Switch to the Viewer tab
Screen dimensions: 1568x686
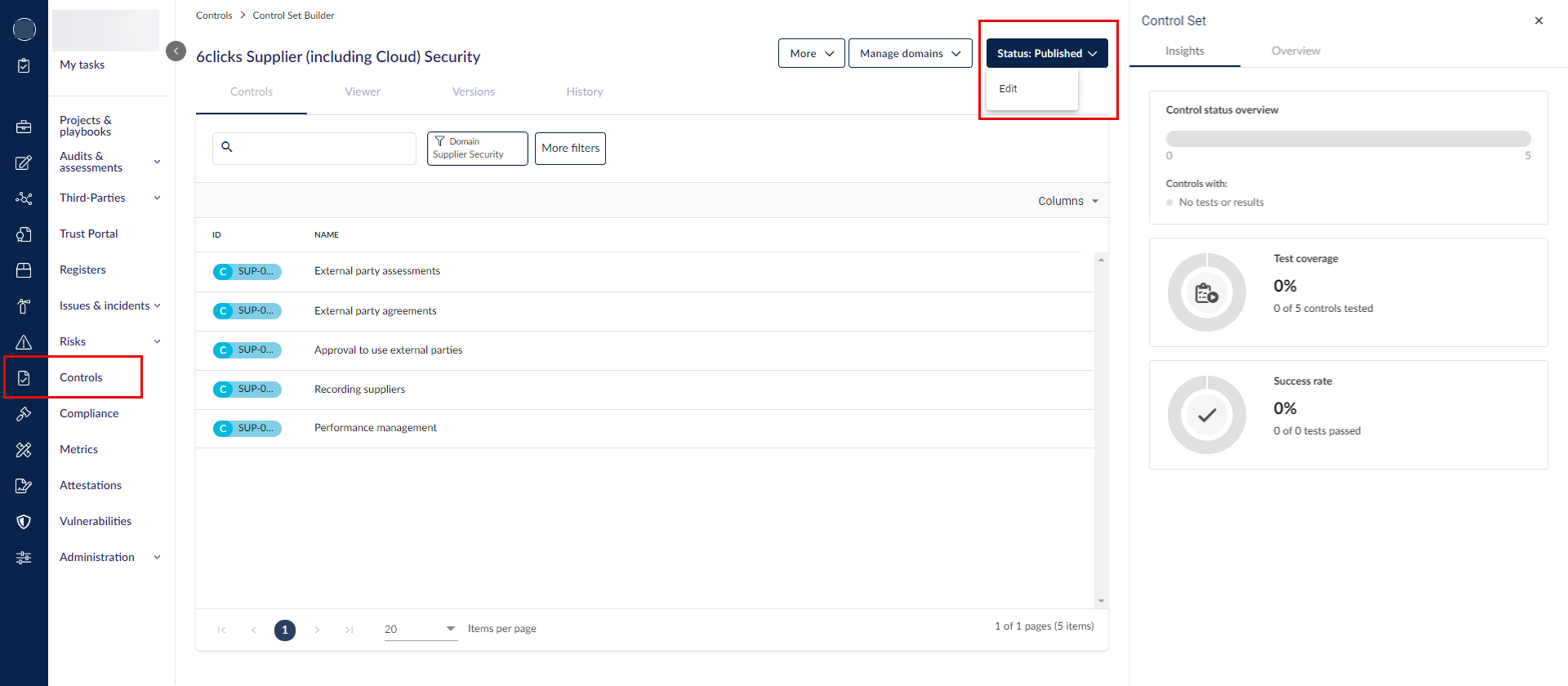tap(363, 92)
